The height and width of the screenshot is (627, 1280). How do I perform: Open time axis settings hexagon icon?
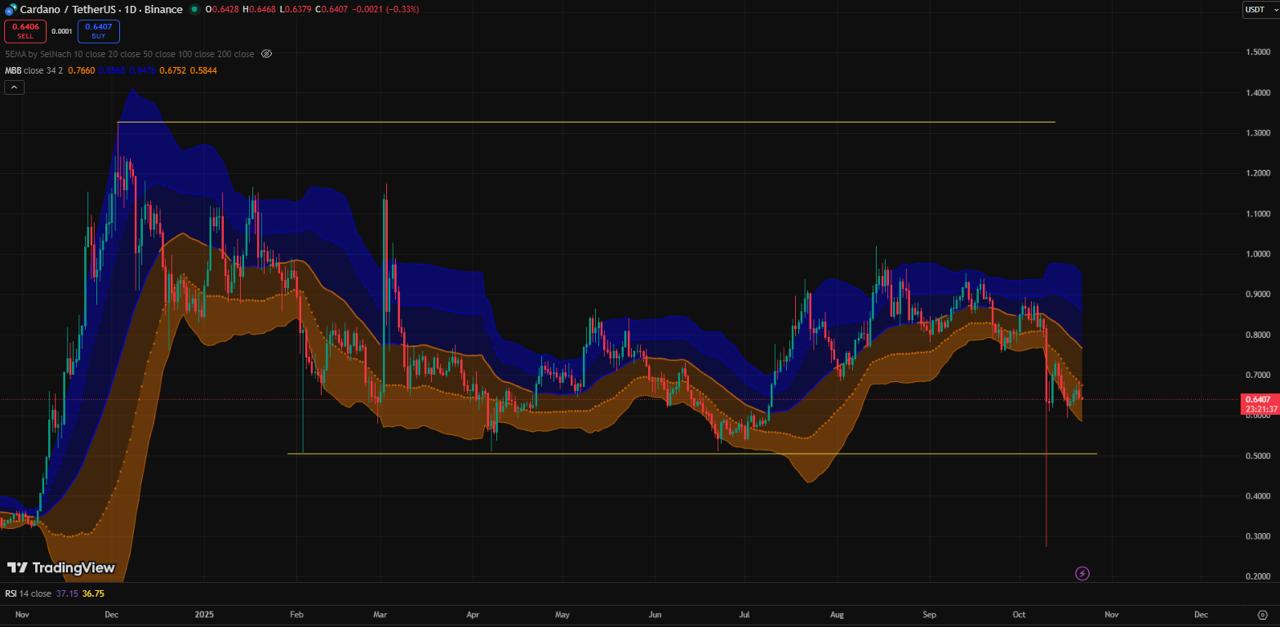click(x=1262, y=615)
